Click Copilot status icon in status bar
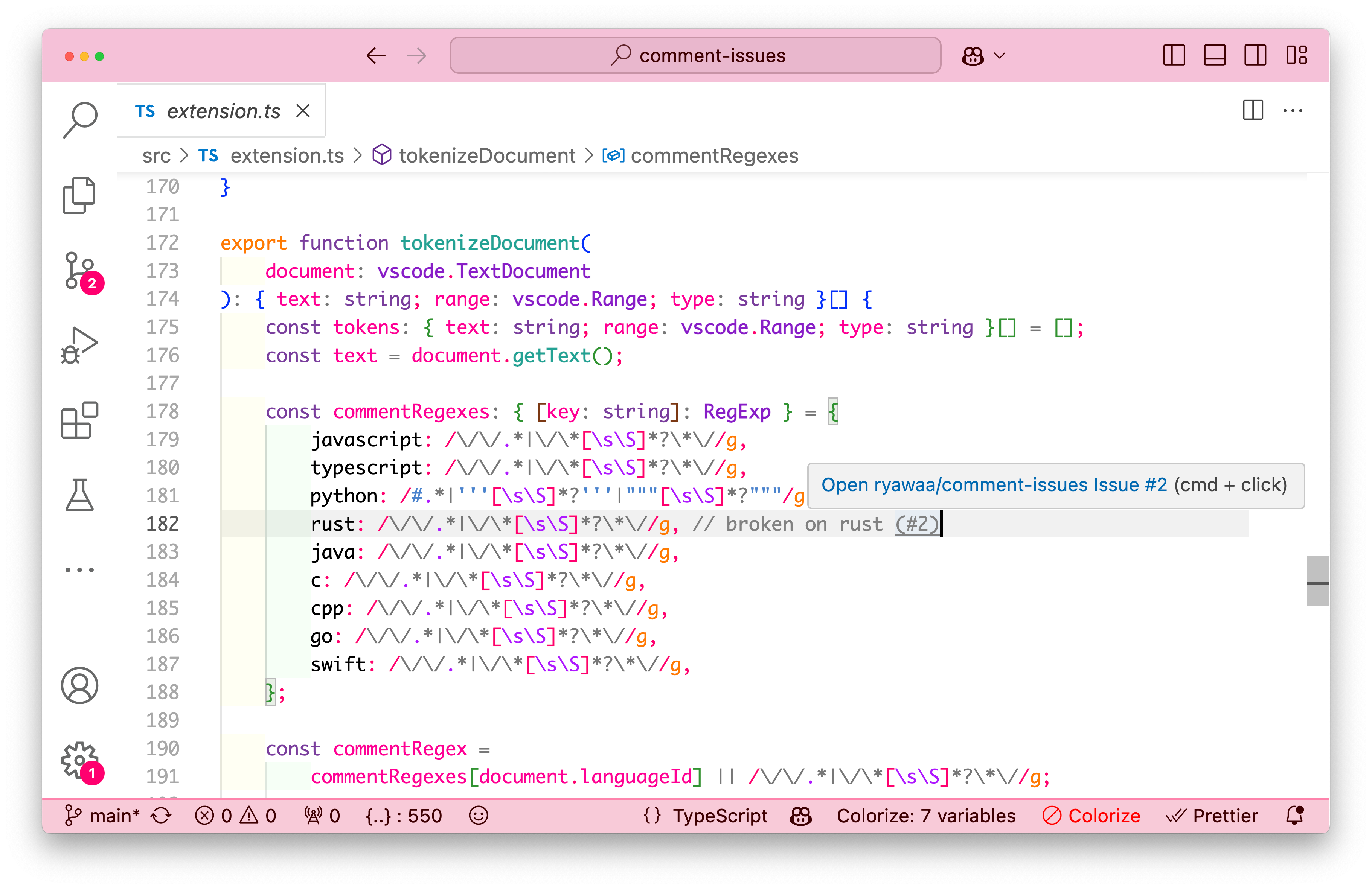Screen dimensions: 1372x889 pos(801,816)
